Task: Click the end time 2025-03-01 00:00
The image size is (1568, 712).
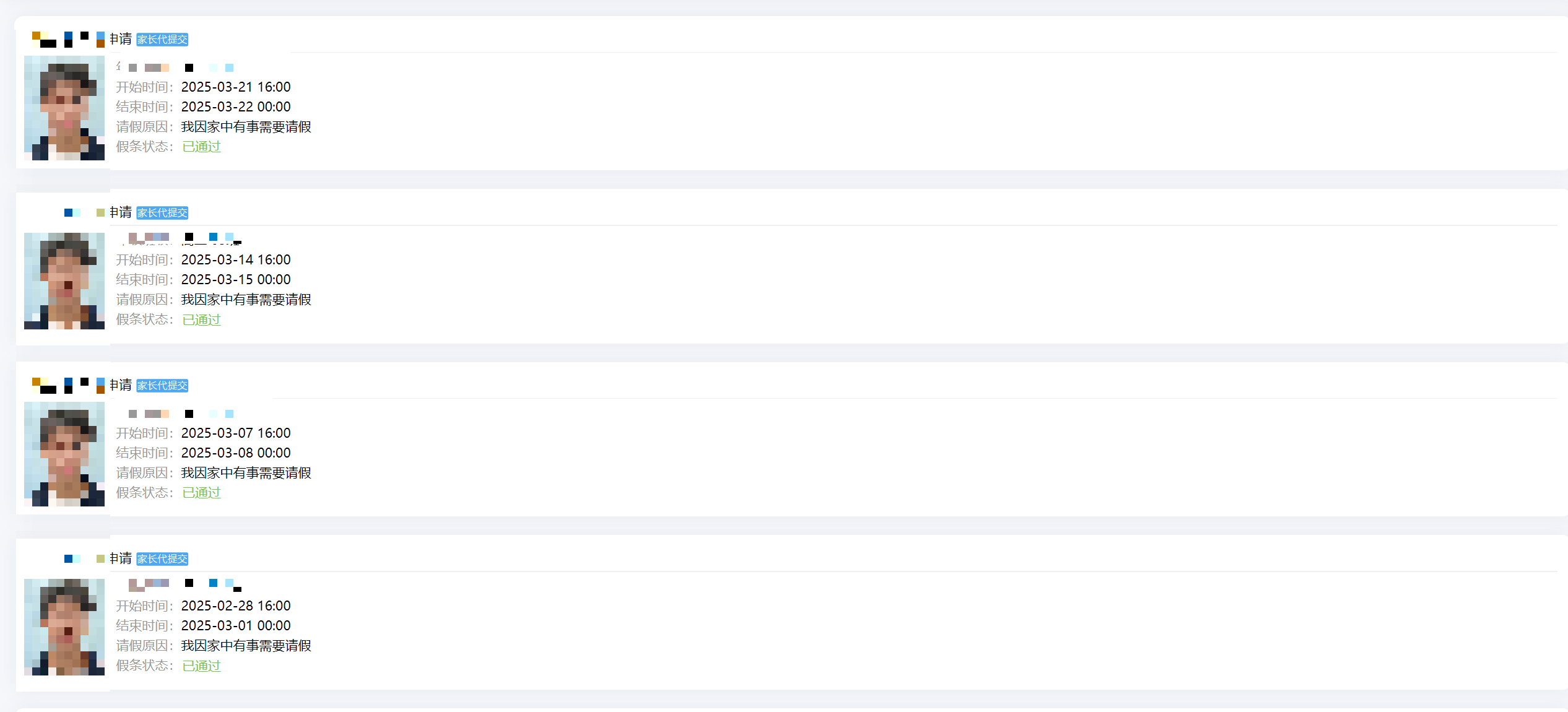Action: [236, 626]
